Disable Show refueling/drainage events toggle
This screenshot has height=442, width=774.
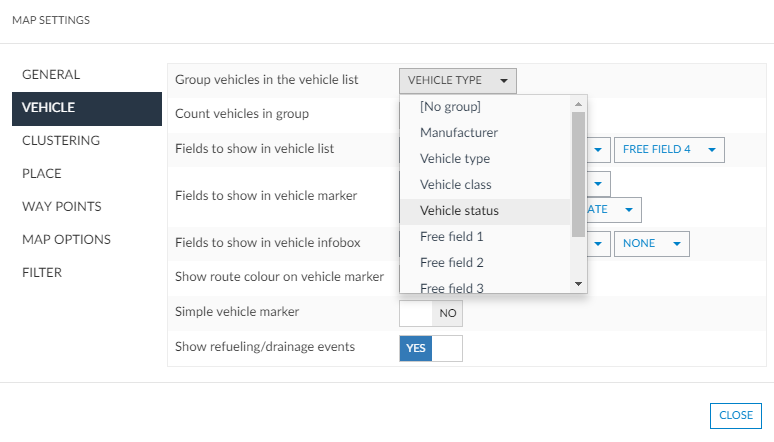(x=430, y=348)
